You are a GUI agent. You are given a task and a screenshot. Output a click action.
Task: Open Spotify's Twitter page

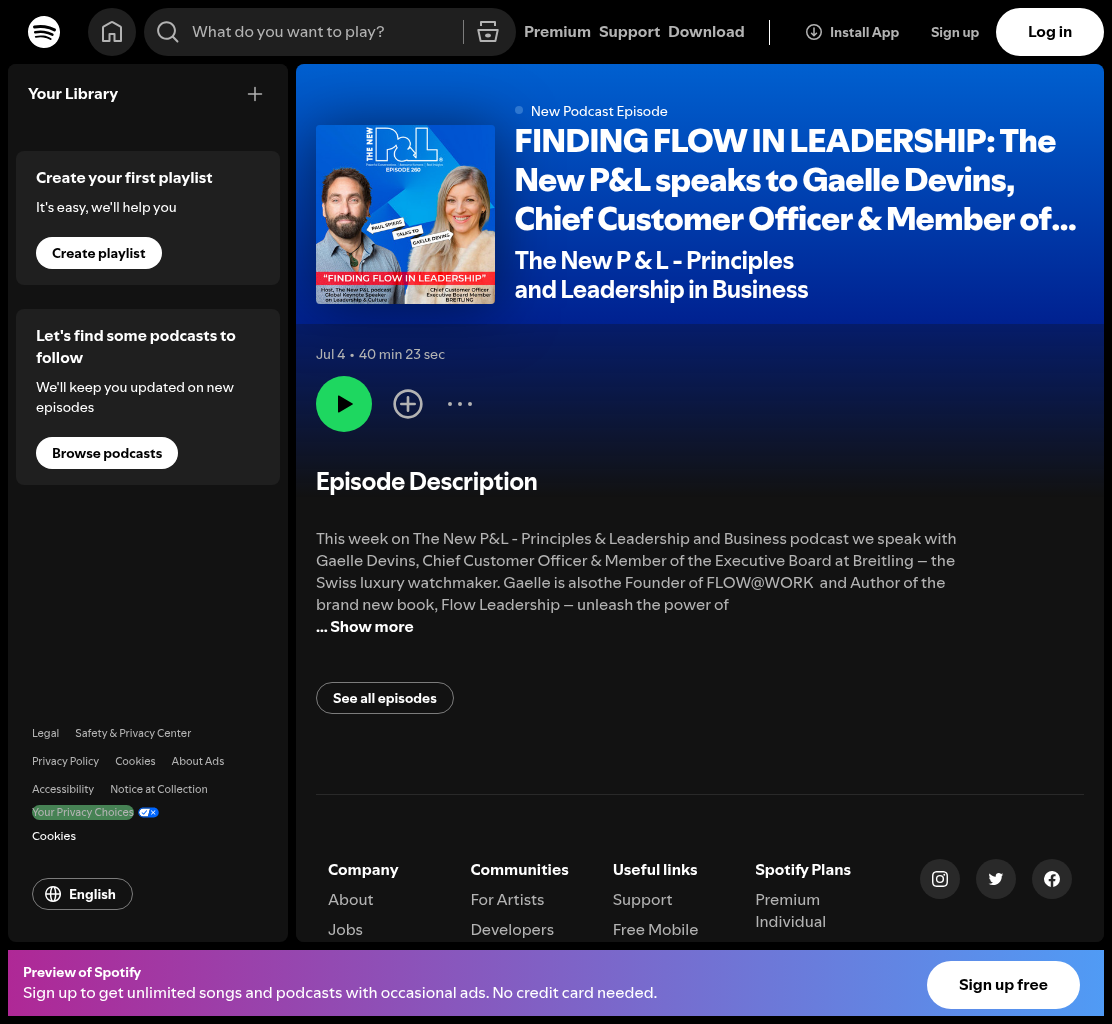(996, 879)
